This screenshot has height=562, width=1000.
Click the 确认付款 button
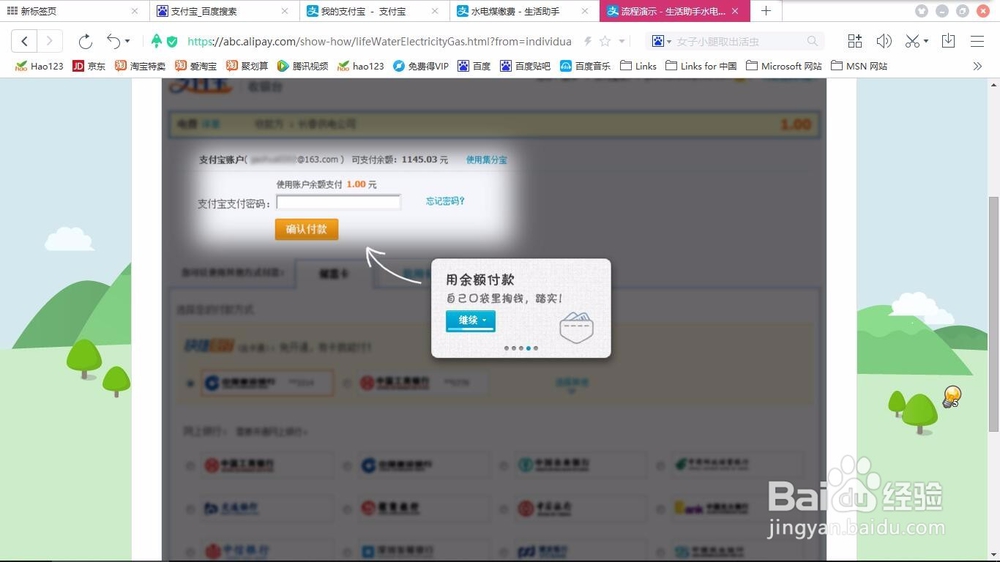[x=307, y=229]
